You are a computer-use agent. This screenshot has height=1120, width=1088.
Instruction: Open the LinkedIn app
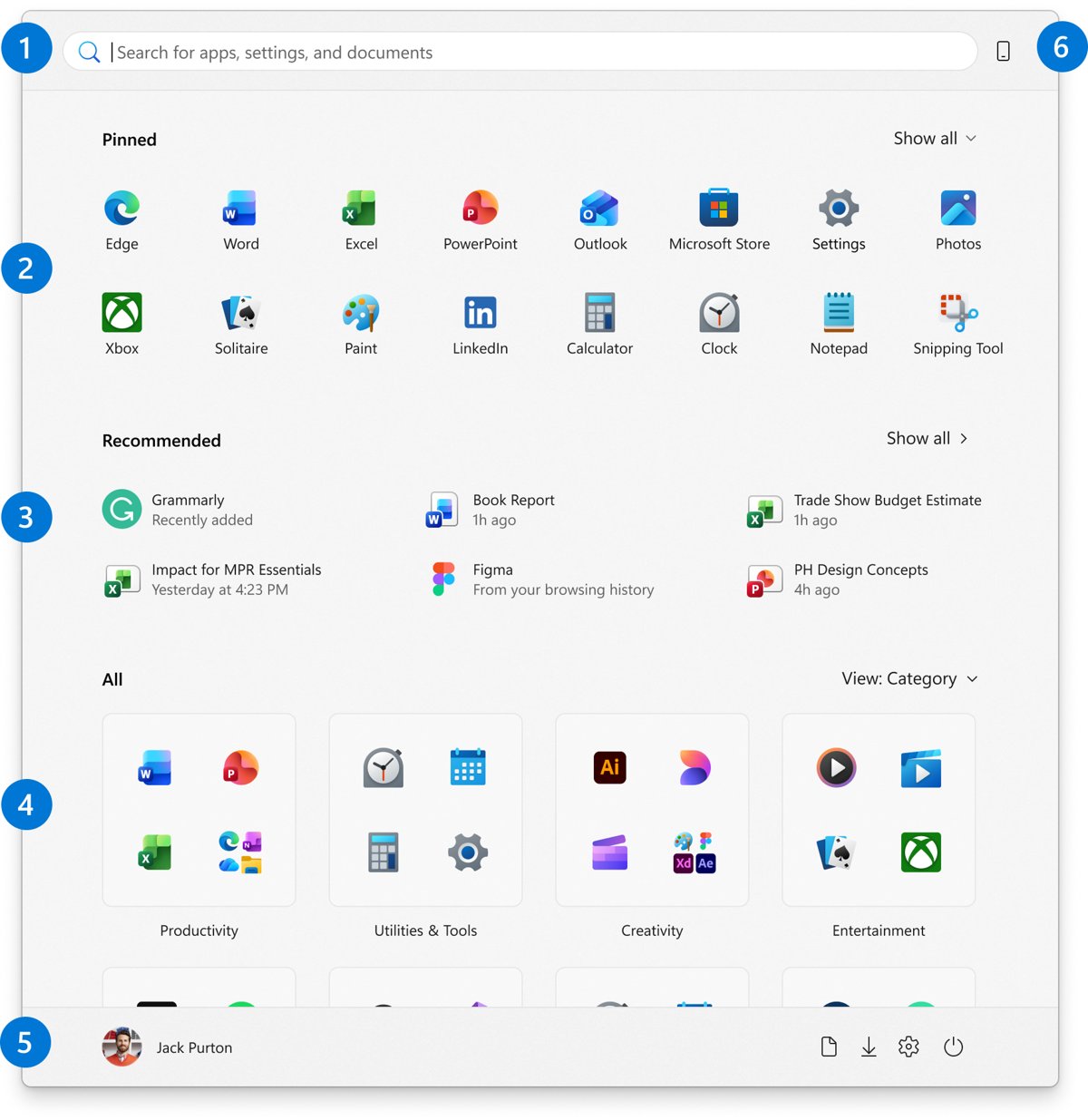click(x=481, y=325)
